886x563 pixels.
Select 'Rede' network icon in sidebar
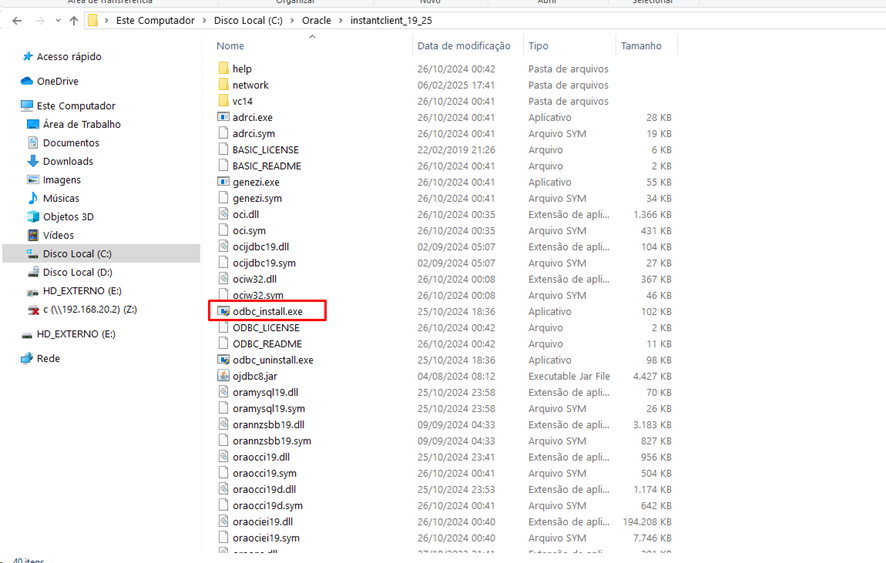[27, 358]
